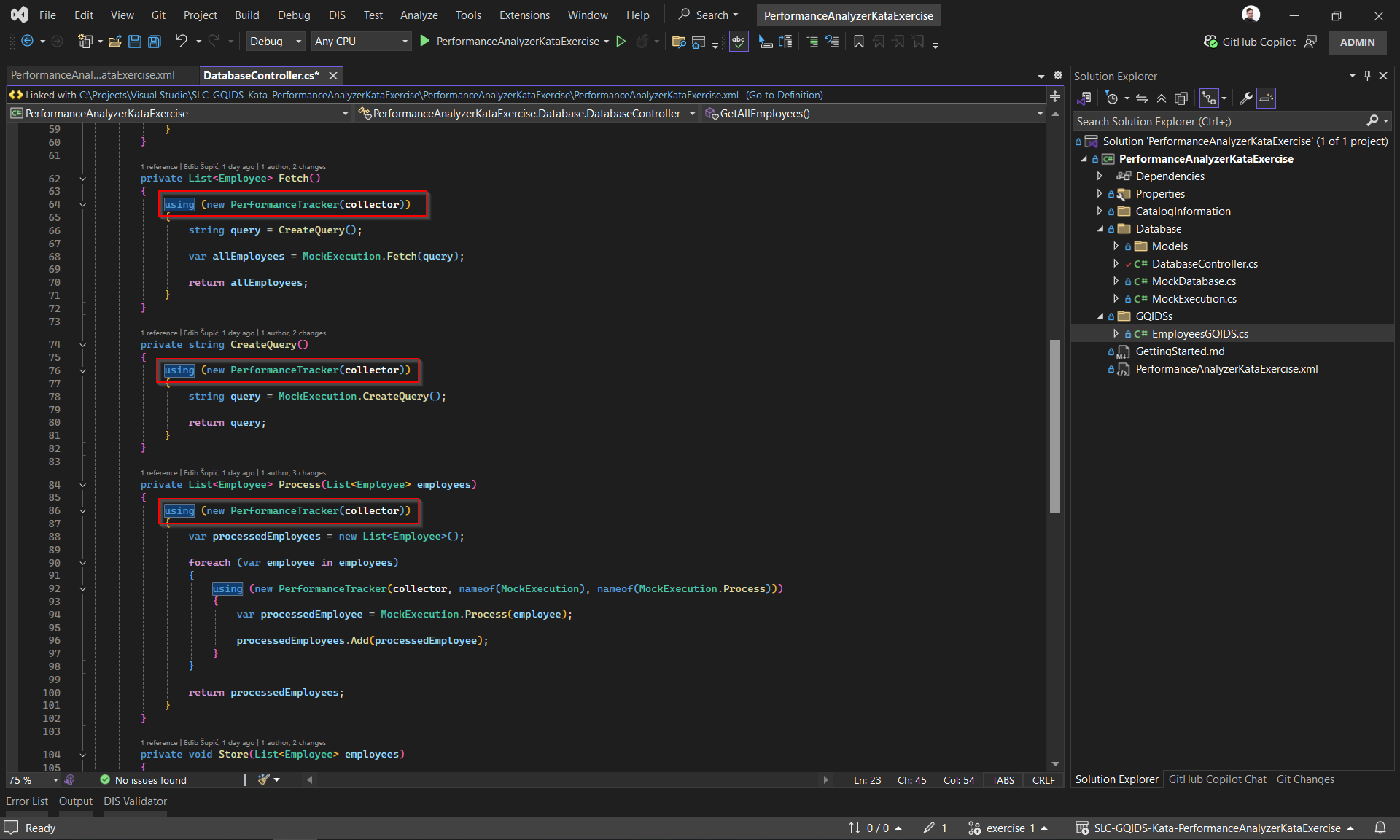
Task: Click the Switch Views icon in Solution Explorer
Action: point(1084,98)
